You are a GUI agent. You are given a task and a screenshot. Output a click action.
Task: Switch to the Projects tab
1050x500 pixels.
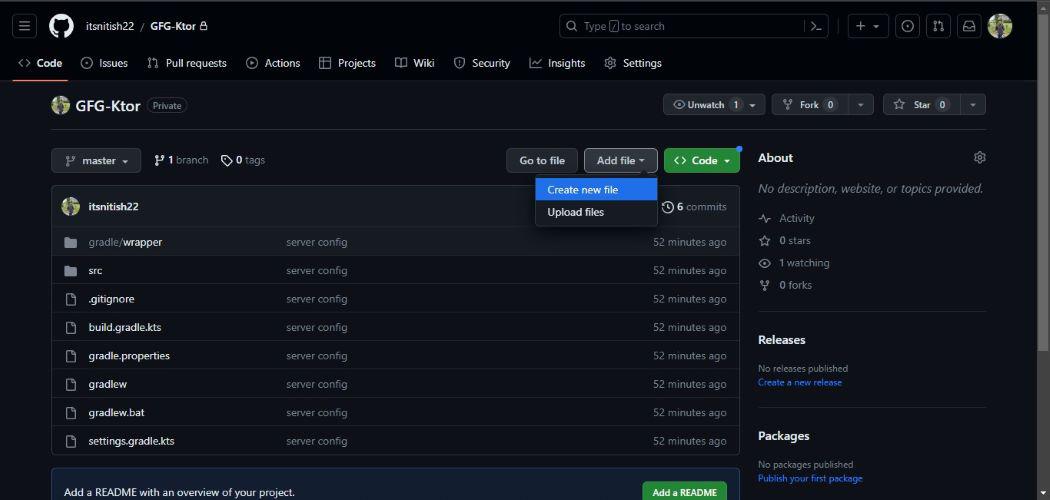[x=348, y=63]
